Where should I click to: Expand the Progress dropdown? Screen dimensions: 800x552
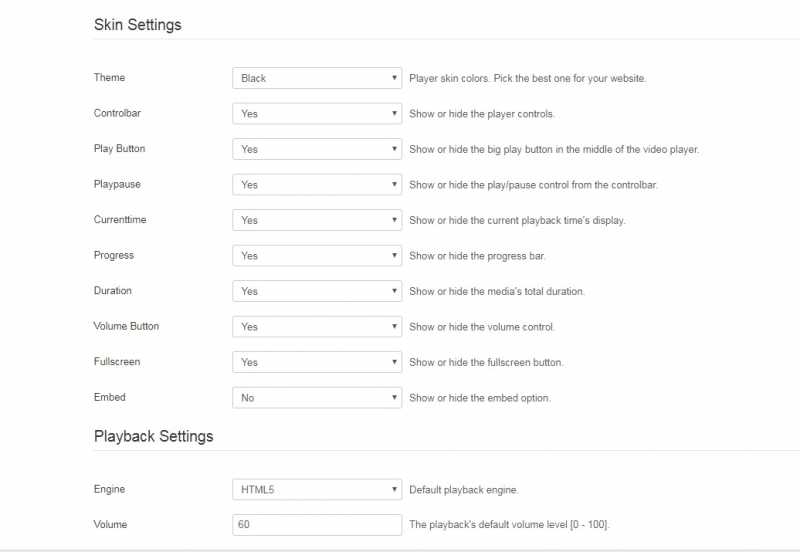point(316,256)
